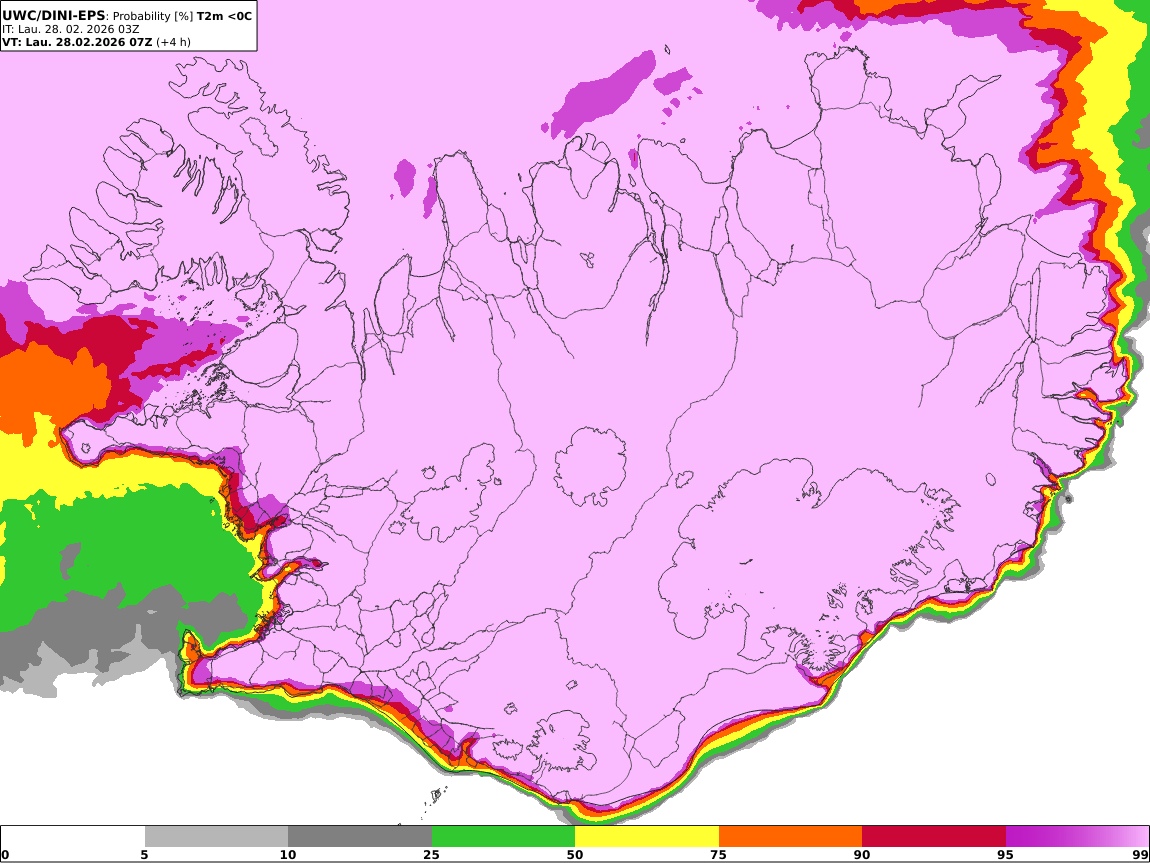
Task: Click the colorbar tick label '75'
Action: coord(719,855)
